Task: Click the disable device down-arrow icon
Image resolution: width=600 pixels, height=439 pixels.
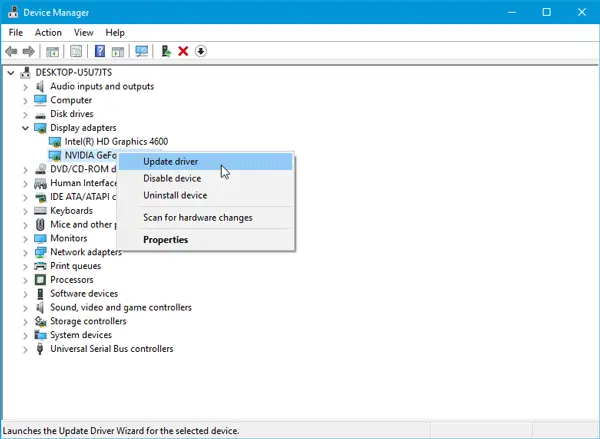Action: coord(201,51)
